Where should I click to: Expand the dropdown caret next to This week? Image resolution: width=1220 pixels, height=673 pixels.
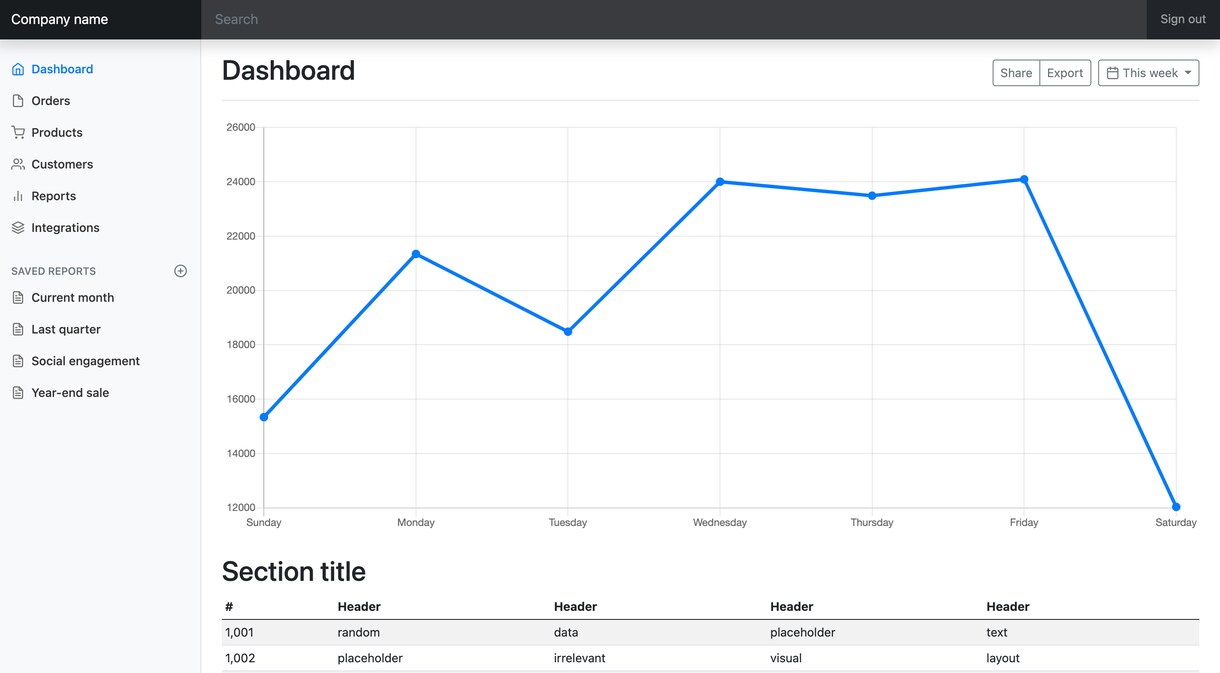pos(1188,73)
